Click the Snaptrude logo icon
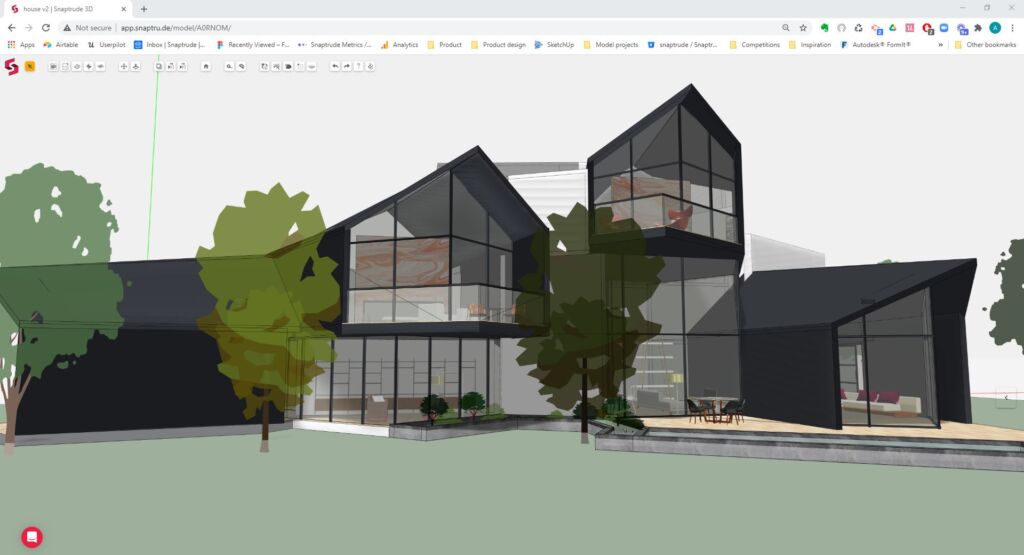The image size is (1024, 555). (12, 66)
